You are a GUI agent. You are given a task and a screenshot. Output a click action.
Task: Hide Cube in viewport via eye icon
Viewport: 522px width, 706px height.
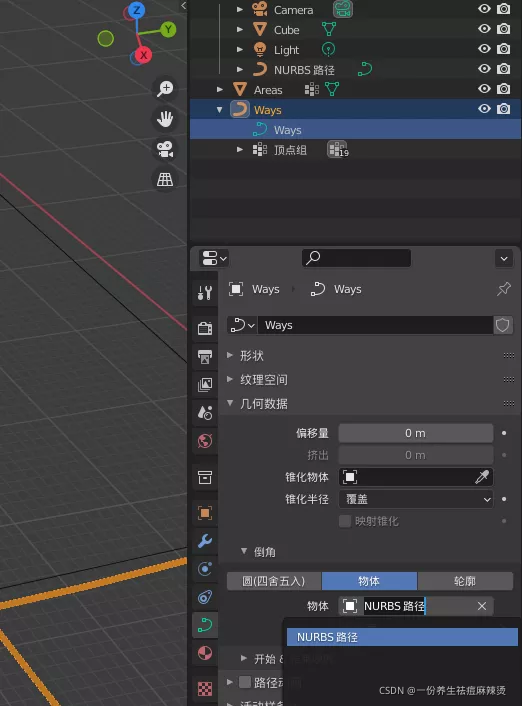click(x=484, y=29)
